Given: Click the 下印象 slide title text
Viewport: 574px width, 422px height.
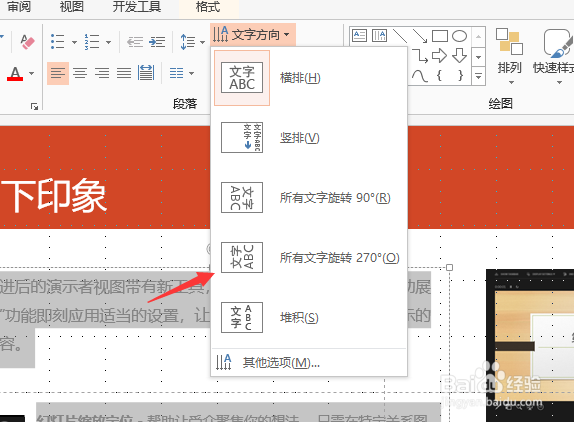Looking at the screenshot, I should tap(53, 196).
